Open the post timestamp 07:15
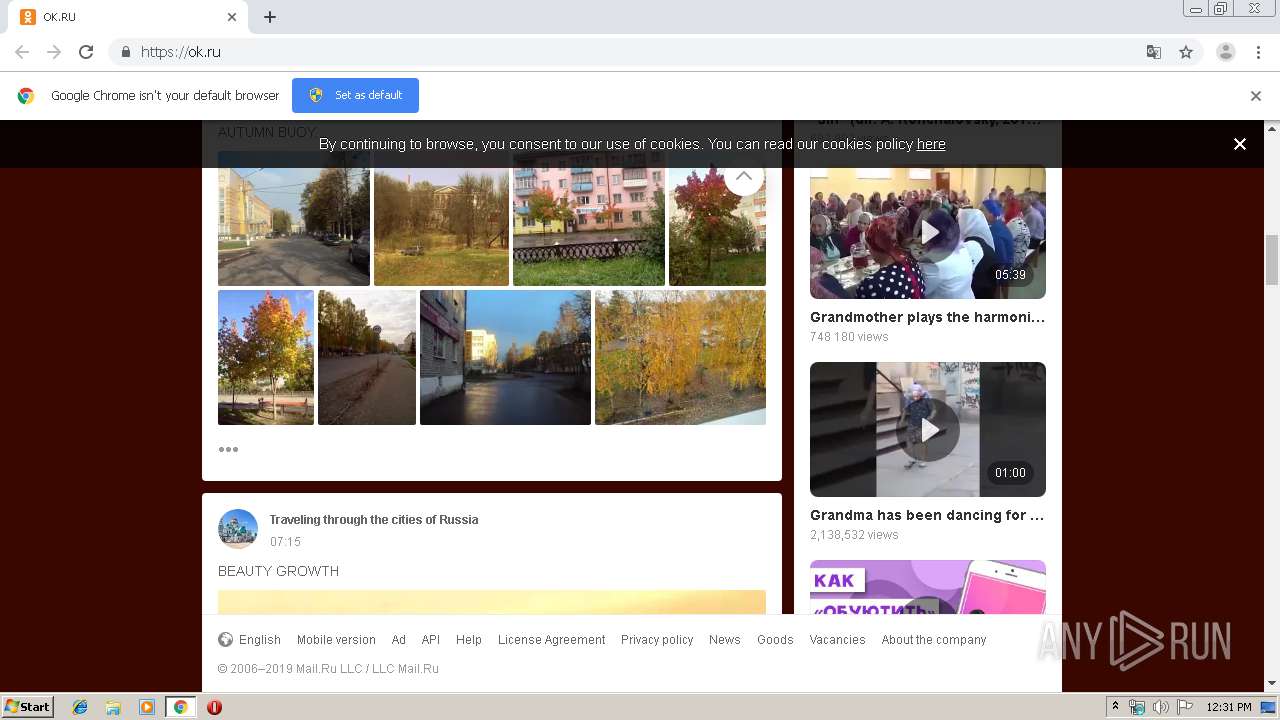The height and width of the screenshot is (720, 1280). click(285, 542)
